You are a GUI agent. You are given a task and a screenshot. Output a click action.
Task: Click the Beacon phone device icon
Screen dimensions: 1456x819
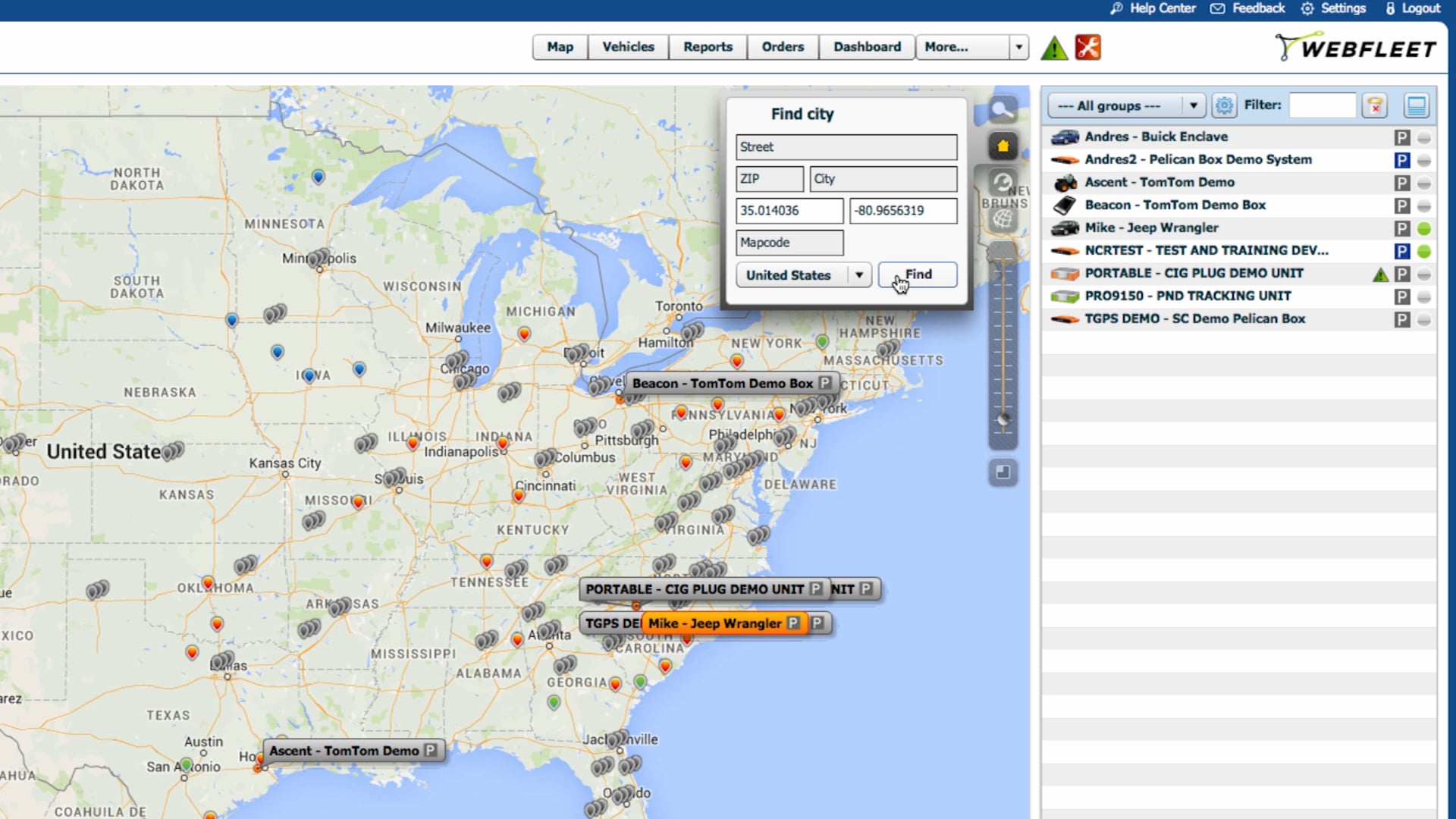click(x=1065, y=206)
